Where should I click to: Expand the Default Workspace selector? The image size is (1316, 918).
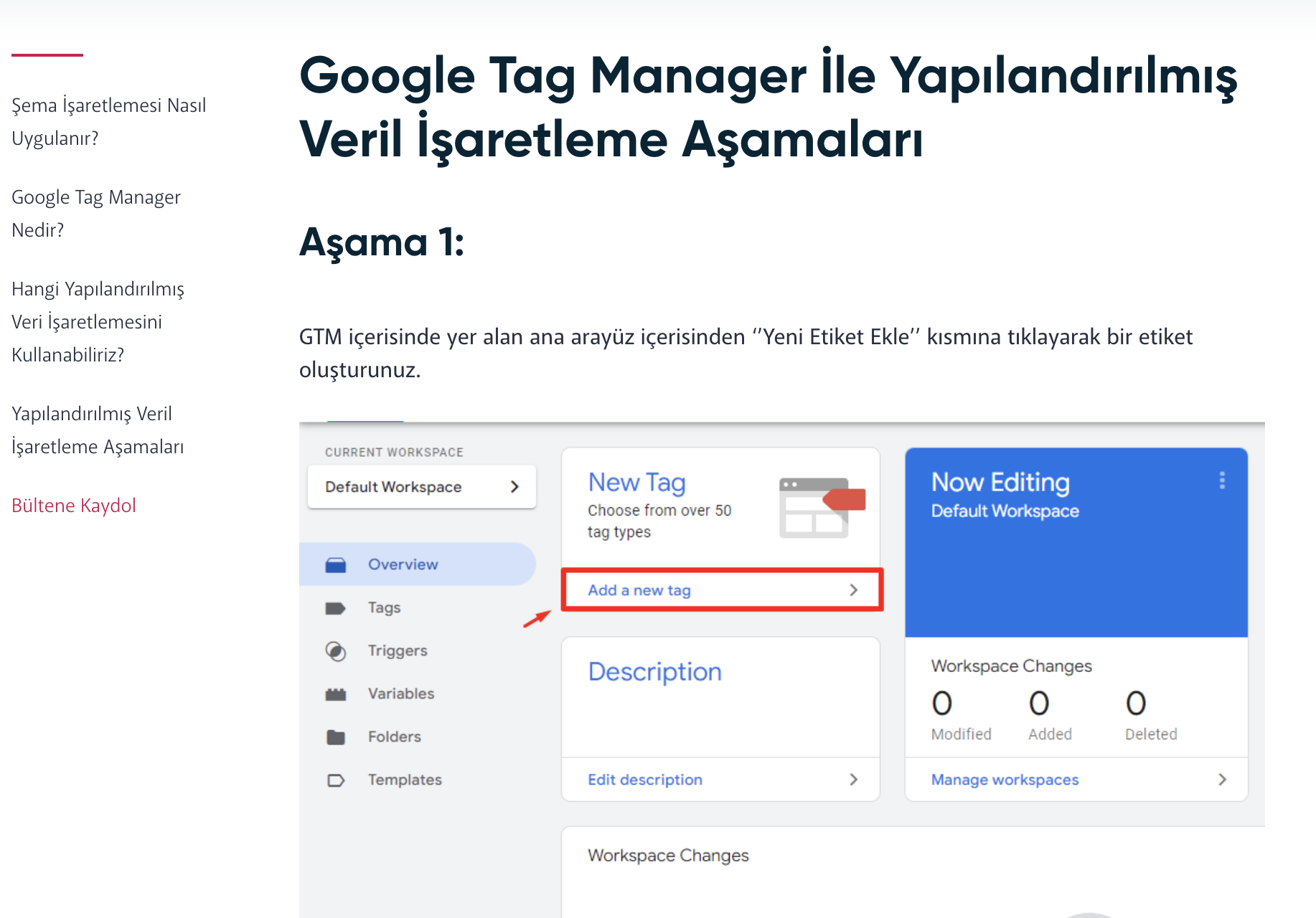click(x=422, y=487)
